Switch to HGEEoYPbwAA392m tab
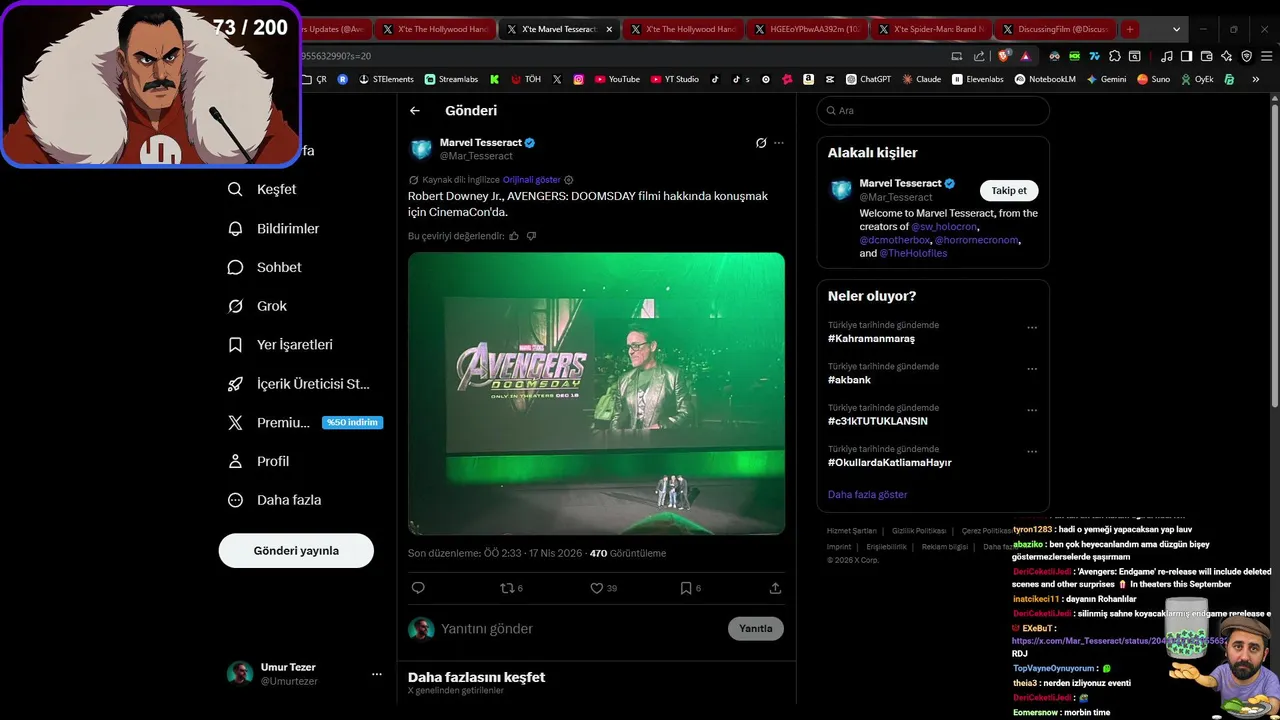This screenshot has width=1280, height=720. tap(808, 30)
